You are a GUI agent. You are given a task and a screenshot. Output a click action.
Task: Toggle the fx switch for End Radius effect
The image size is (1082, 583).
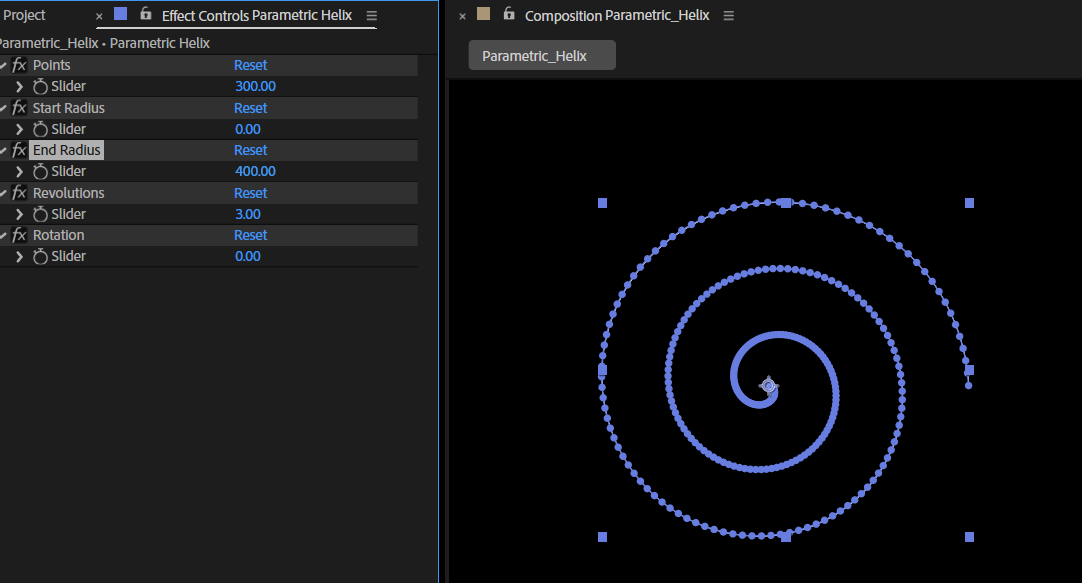pyautogui.click(x=19, y=150)
